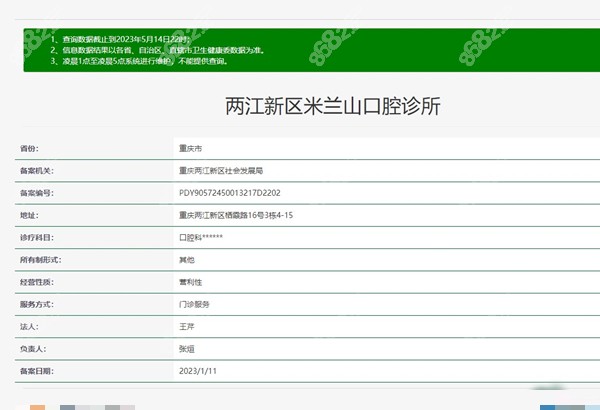Screen dimensions: 600x410
Task: Select the 口腔科****** value
Action: pos(201,237)
